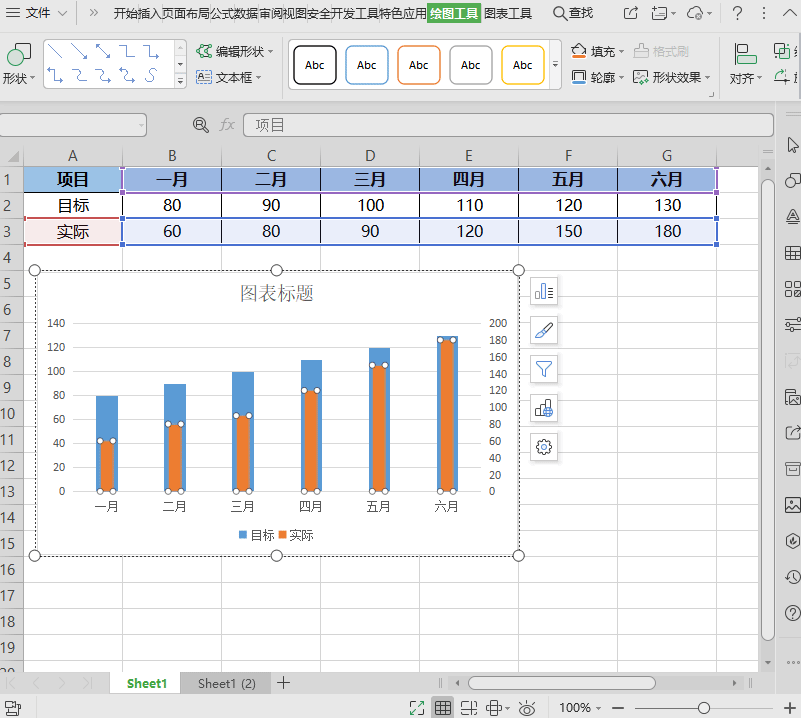
Task: Select cell G3 with value 180
Action: 667,231
